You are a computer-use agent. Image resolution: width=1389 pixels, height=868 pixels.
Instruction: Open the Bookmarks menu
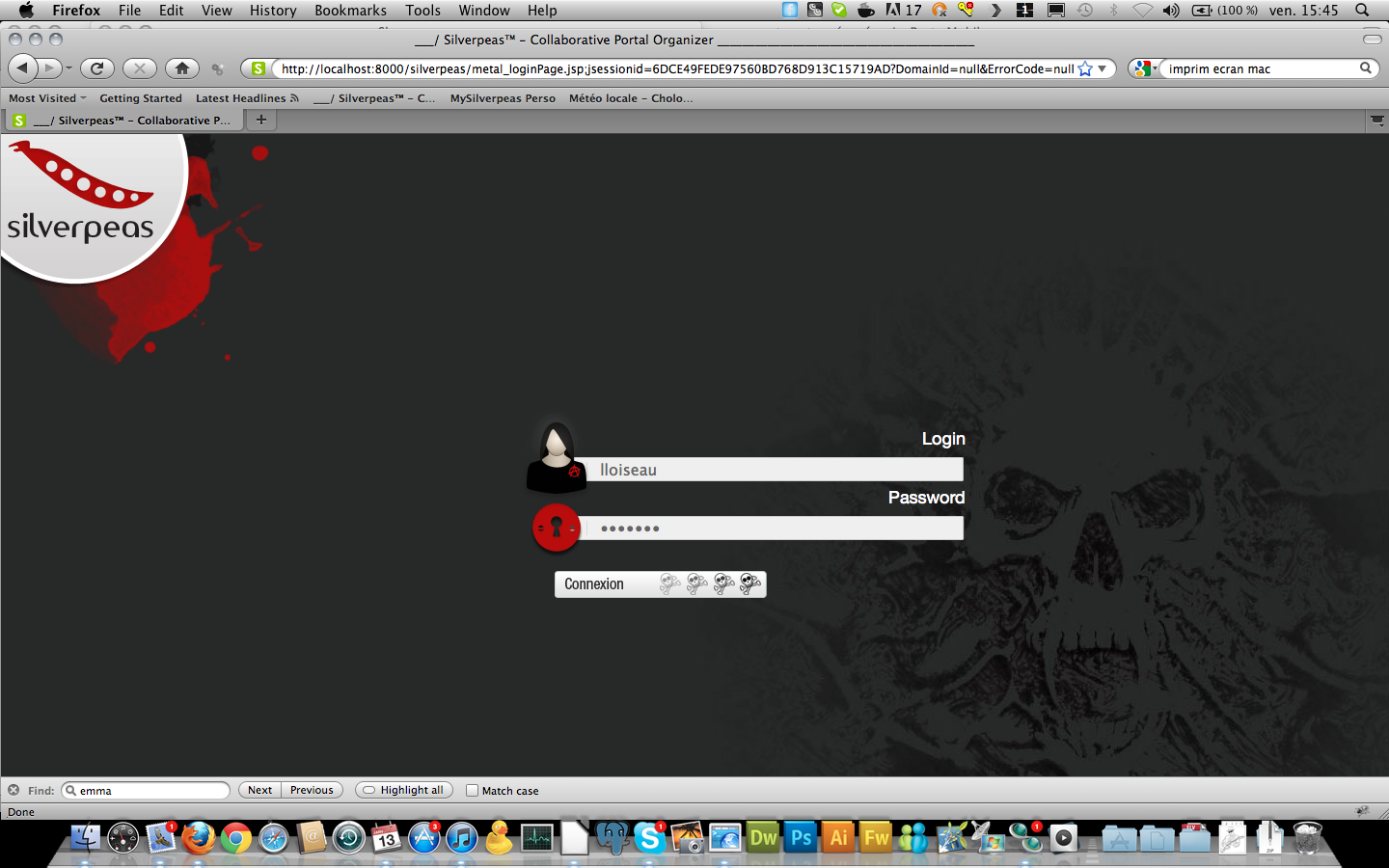pyautogui.click(x=350, y=11)
